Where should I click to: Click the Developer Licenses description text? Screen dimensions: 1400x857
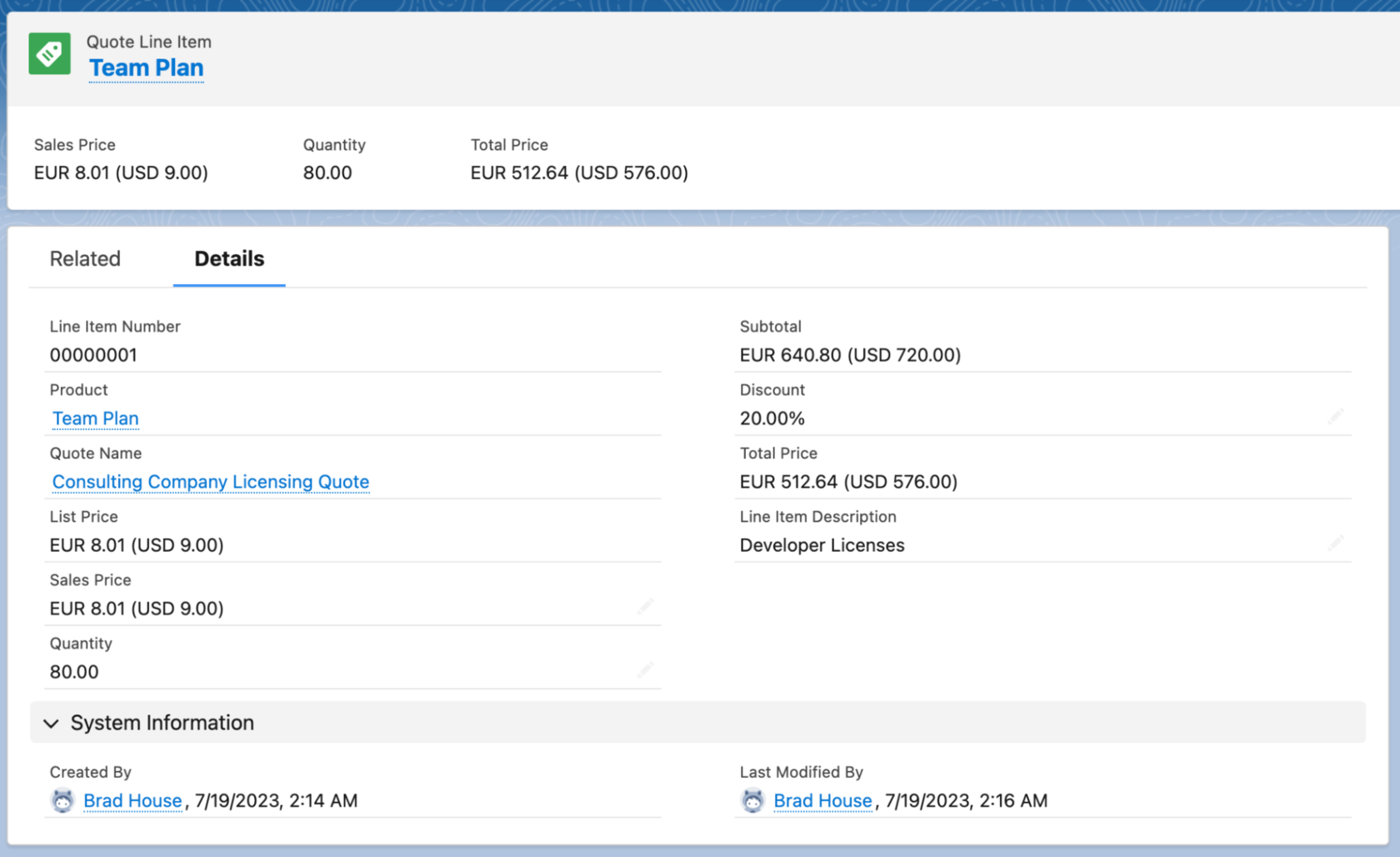[822, 544]
